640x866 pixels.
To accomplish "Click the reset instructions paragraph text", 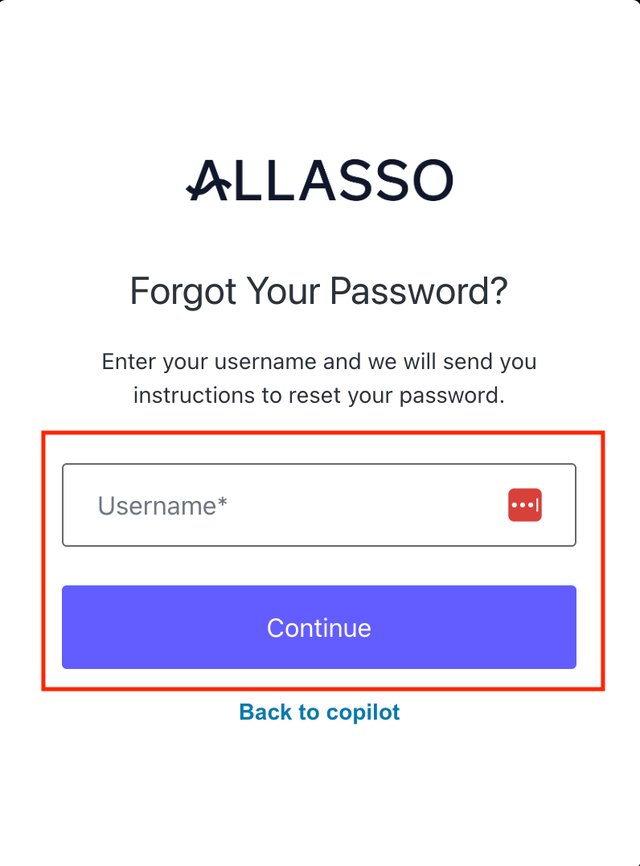I will point(319,378).
